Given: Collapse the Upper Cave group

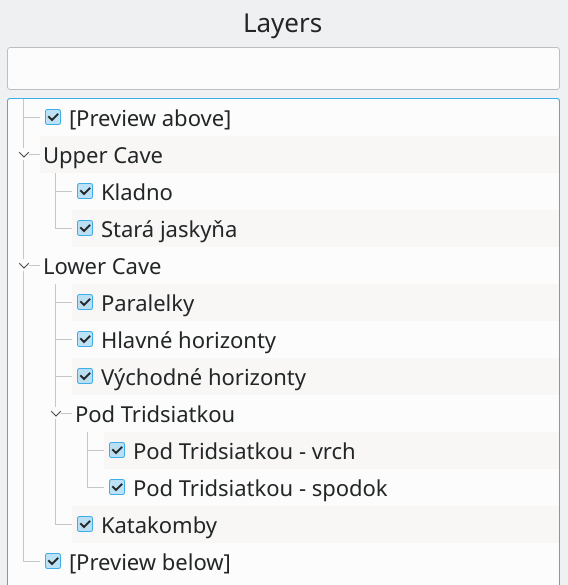Looking at the screenshot, I should point(24,154).
